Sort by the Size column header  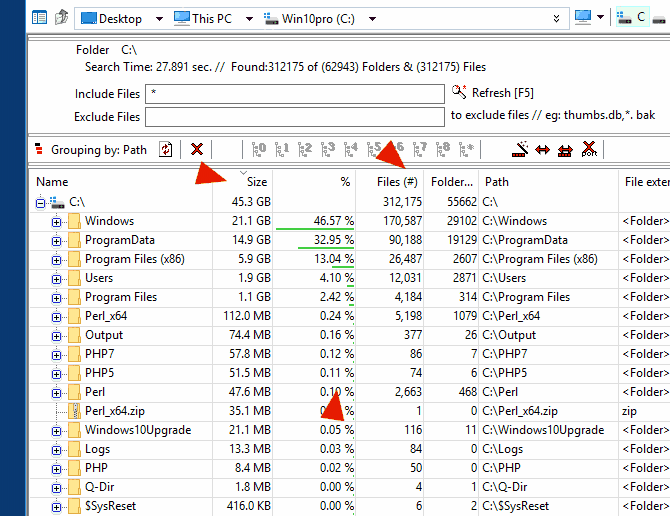click(257, 182)
